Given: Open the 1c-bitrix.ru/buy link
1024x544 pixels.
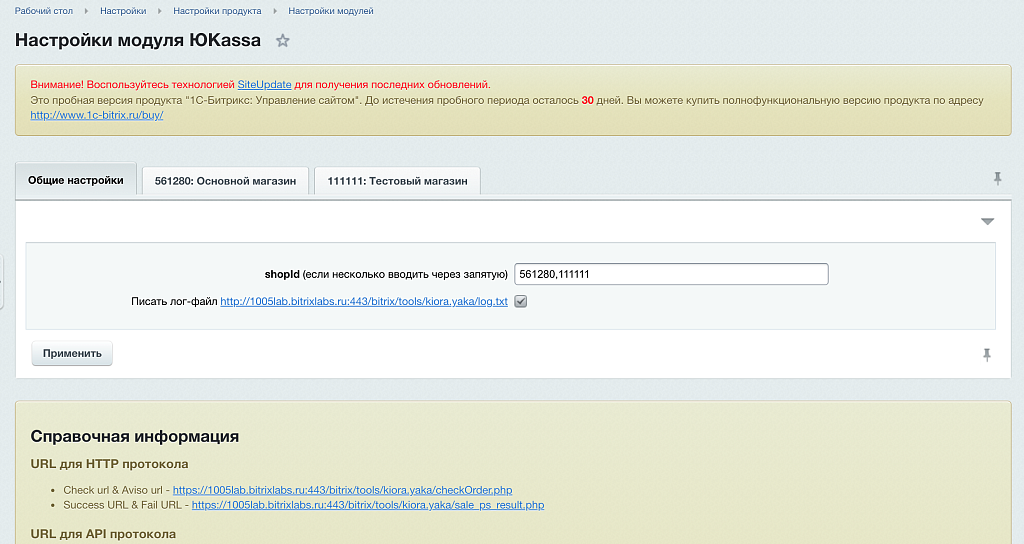Looking at the screenshot, I should pos(96,115).
